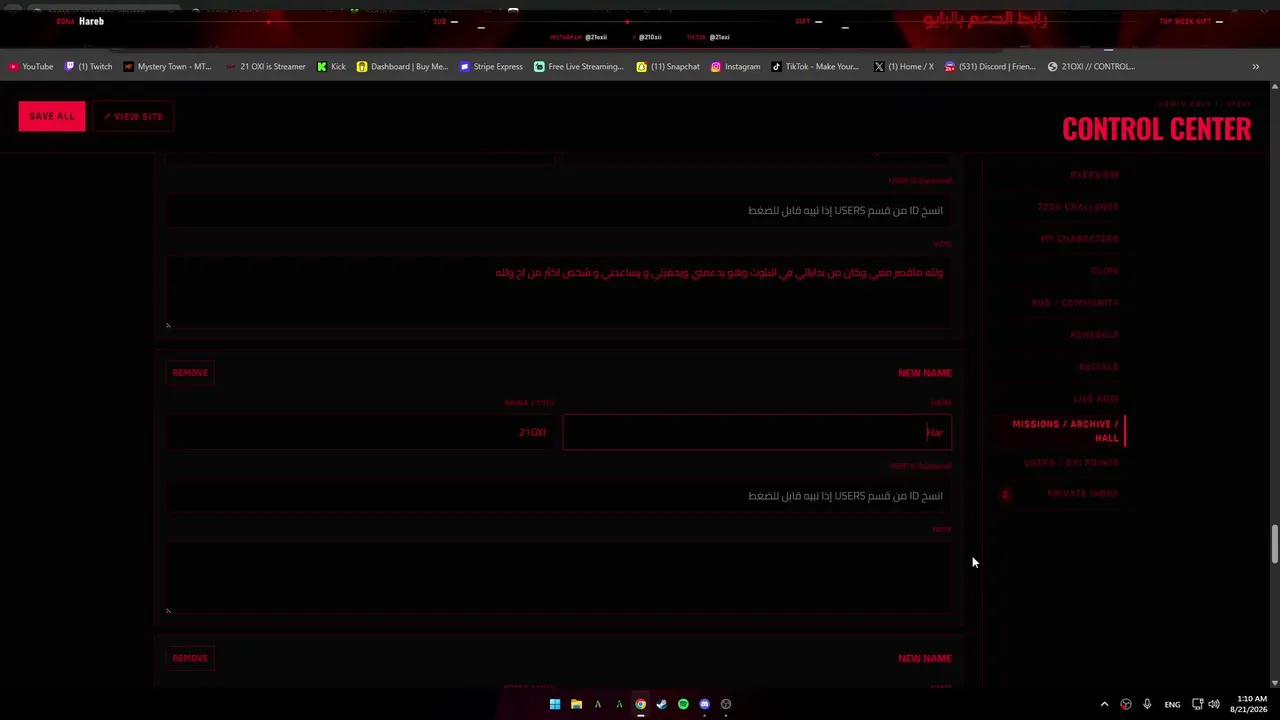Open the Private Inbox section
This screenshot has width=1280, height=720.
pyautogui.click(x=1082, y=494)
